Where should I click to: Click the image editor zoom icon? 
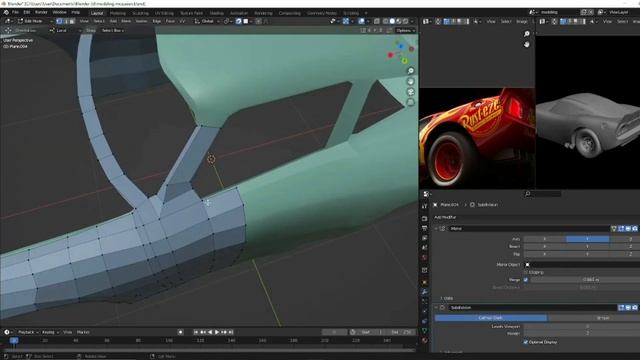527,34
